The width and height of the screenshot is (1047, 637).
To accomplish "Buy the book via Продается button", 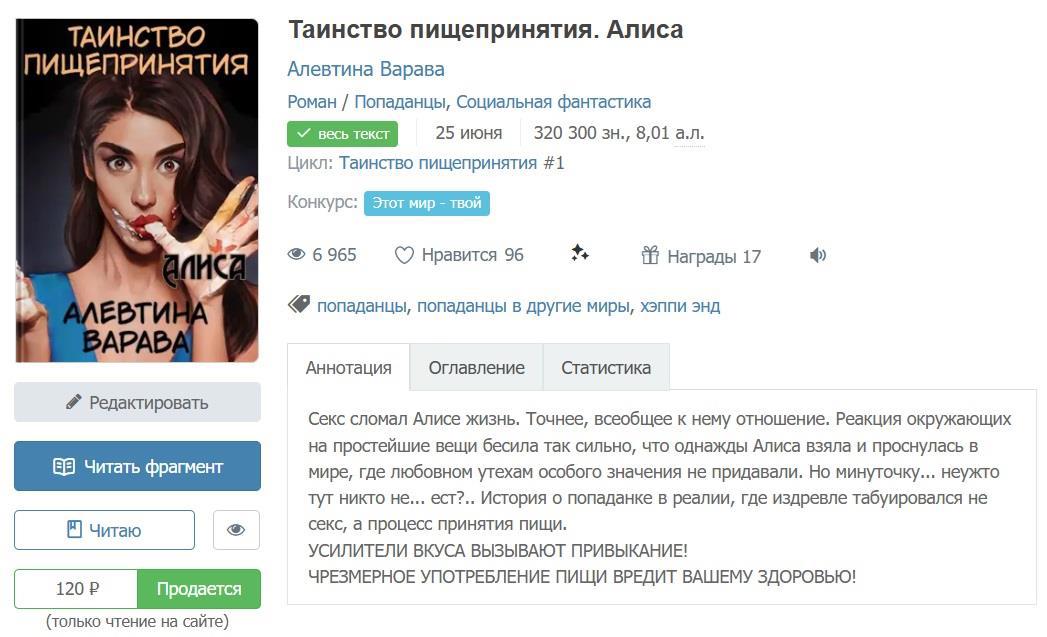I will click(199, 589).
